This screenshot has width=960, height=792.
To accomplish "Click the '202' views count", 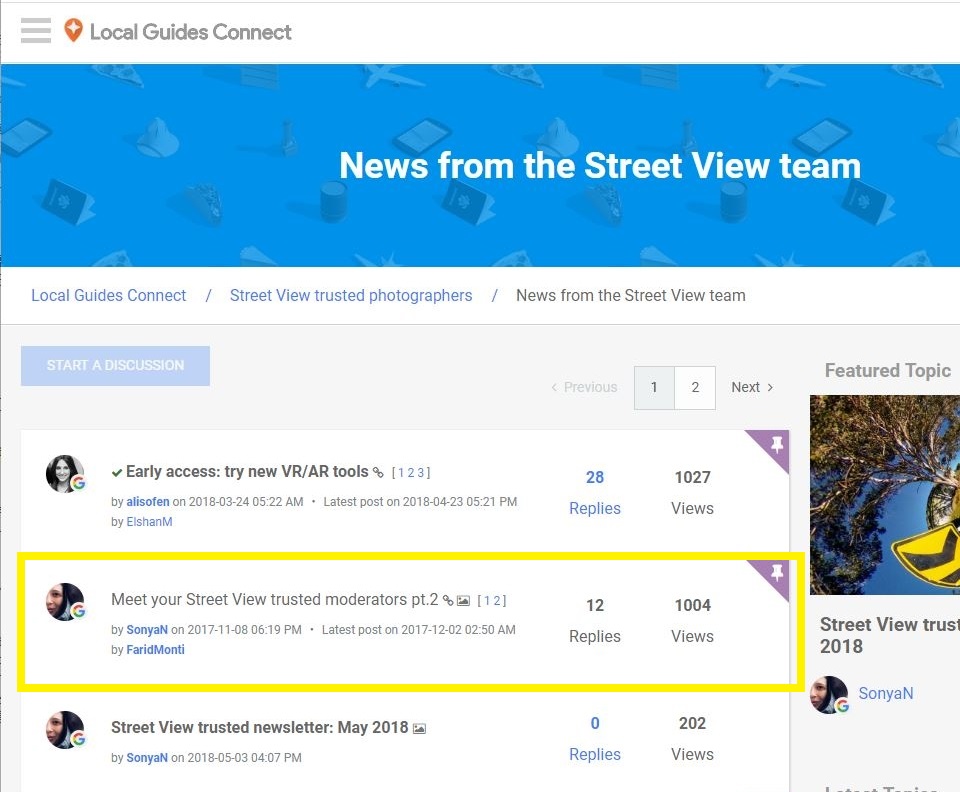I will (x=692, y=723).
